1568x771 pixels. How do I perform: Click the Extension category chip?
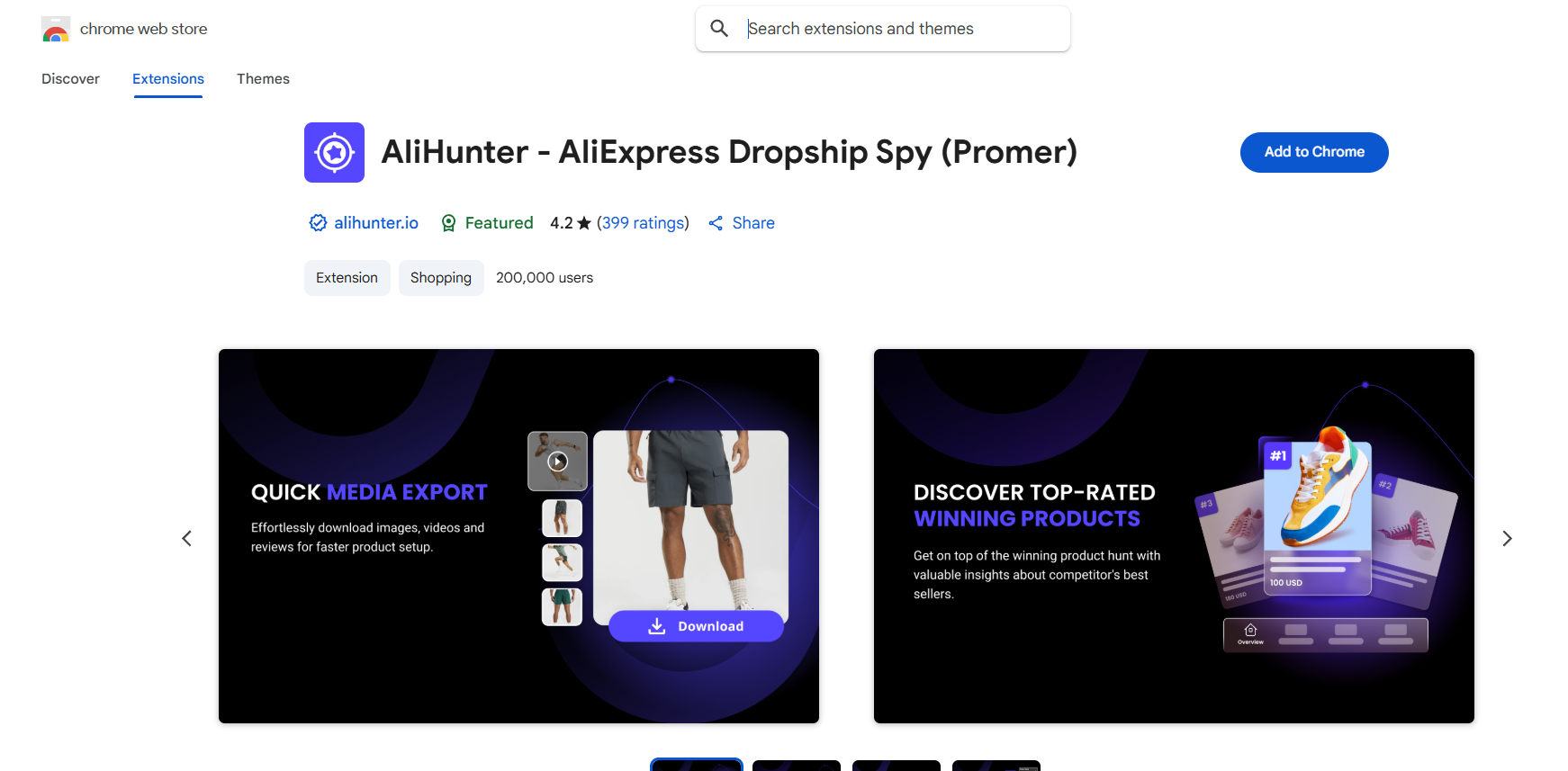[x=347, y=278]
